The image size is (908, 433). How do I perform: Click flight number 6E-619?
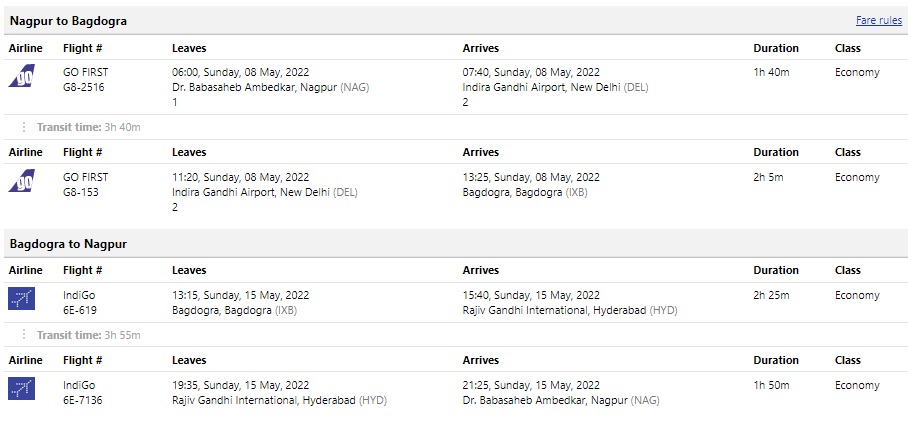point(81,310)
